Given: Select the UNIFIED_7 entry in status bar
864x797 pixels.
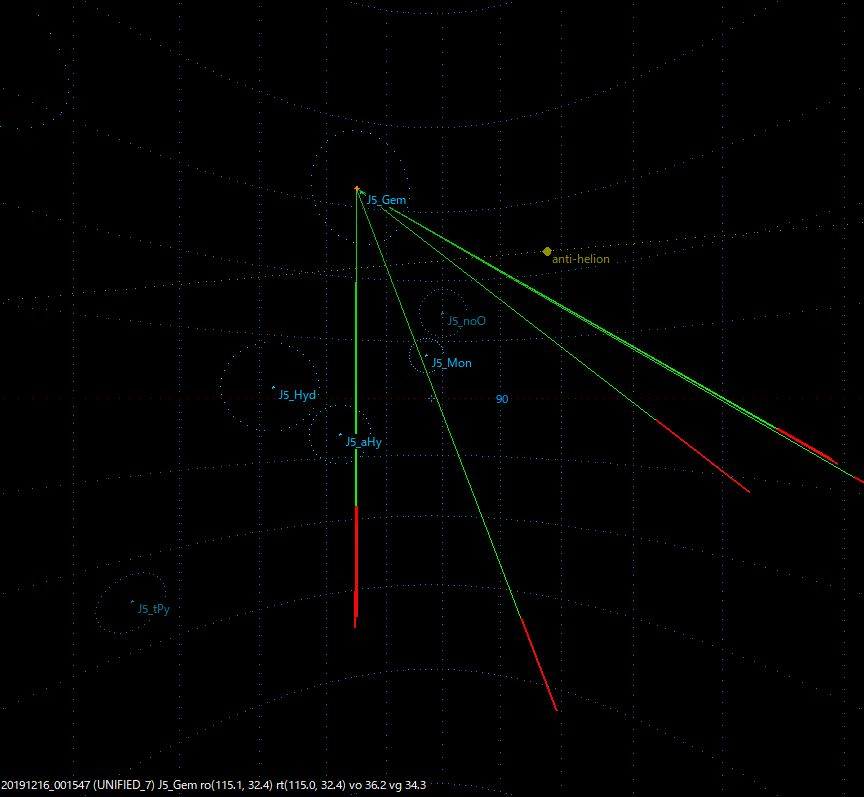Looking at the screenshot, I should (x=123, y=786).
